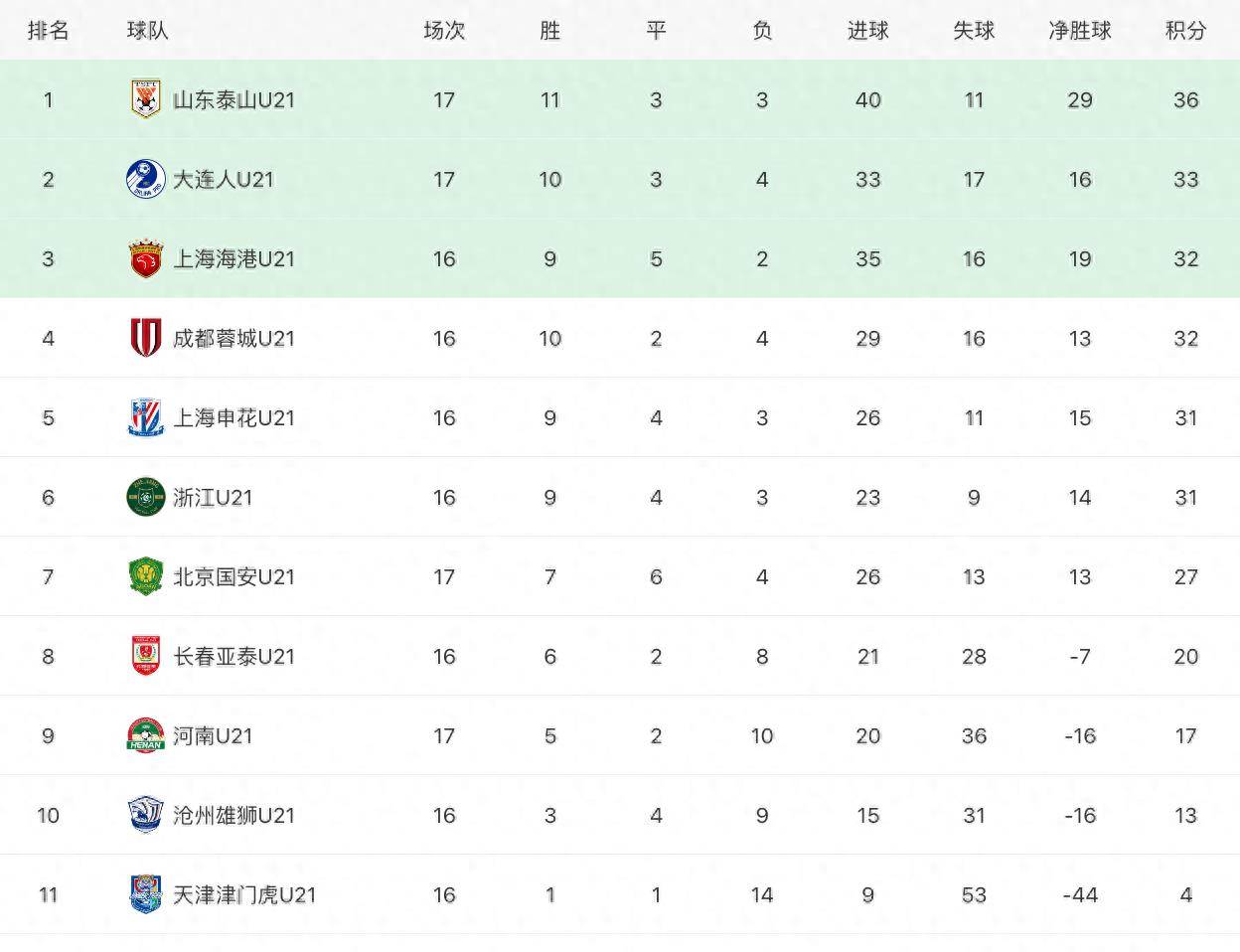1240x952 pixels.
Task: Click the 天津津门虎U21 club badge
Action: [146, 894]
